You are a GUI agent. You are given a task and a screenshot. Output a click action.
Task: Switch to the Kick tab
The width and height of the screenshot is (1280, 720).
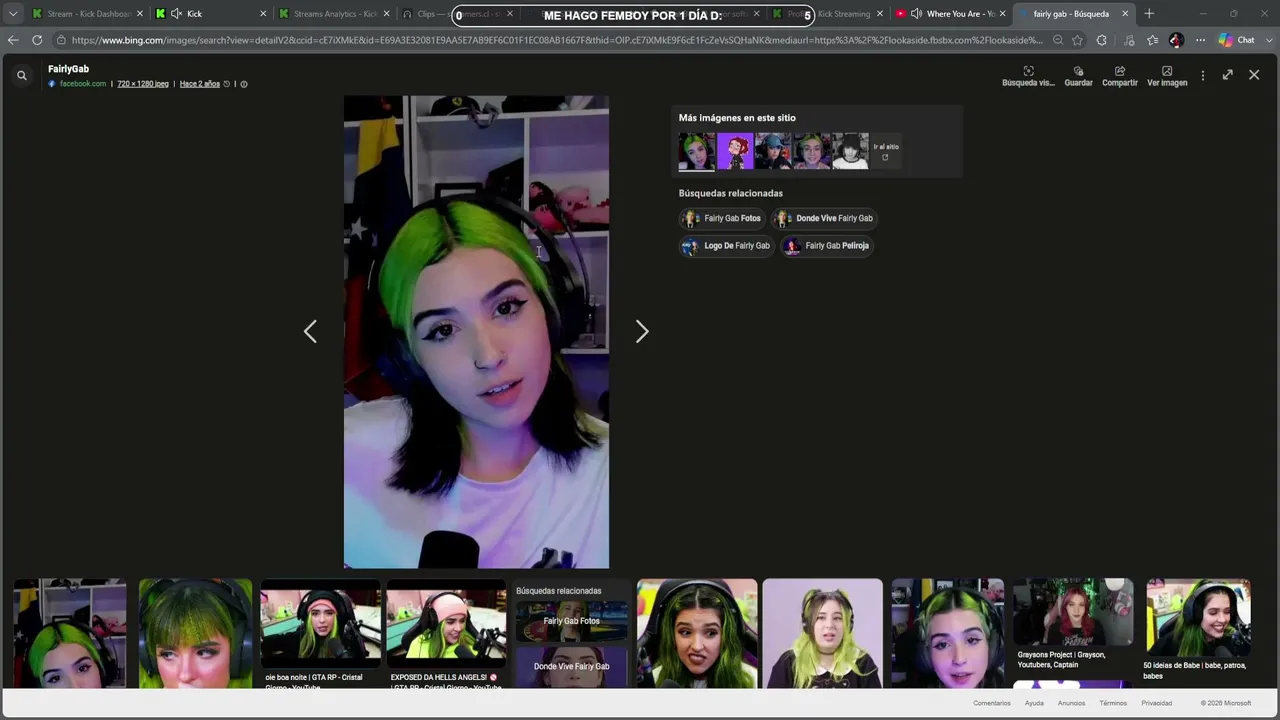pos(211,14)
